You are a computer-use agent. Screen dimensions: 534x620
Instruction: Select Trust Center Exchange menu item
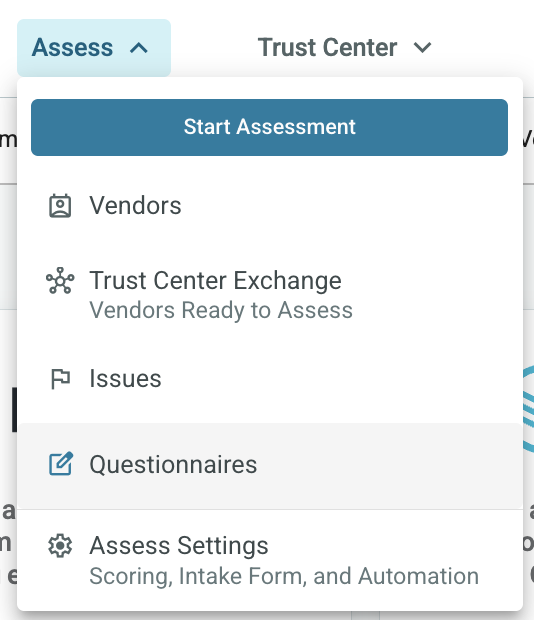(x=270, y=294)
